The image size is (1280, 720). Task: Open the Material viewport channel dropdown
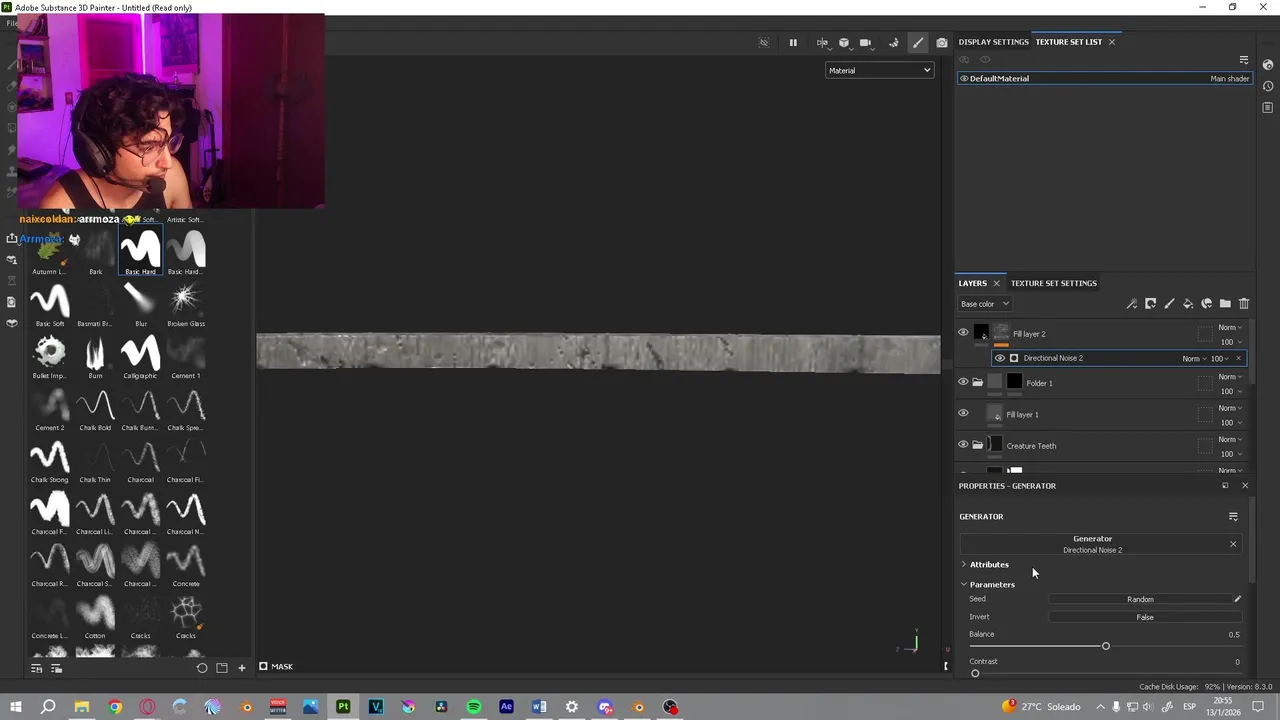click(880, 70)
